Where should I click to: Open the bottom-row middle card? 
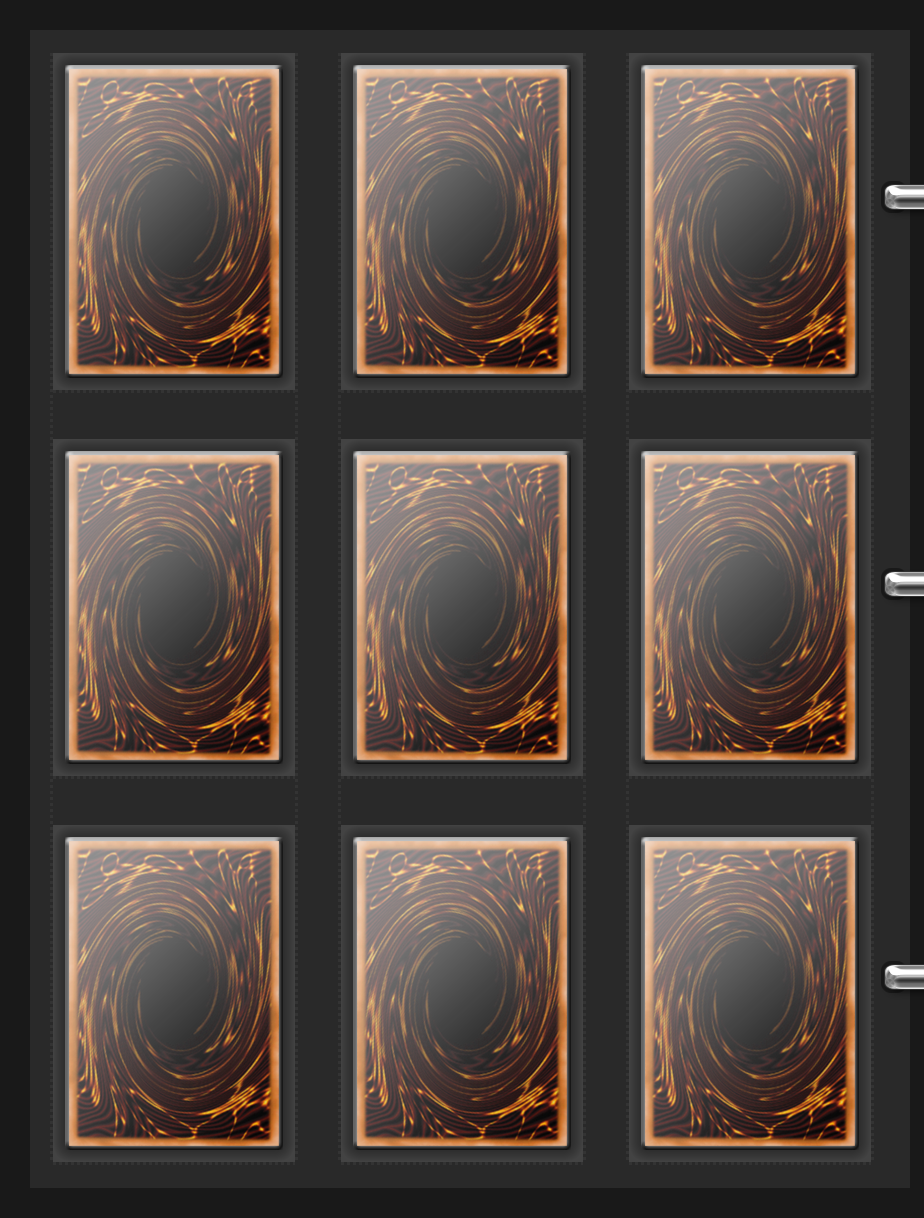pyautogui.click(x=461, y=993)
